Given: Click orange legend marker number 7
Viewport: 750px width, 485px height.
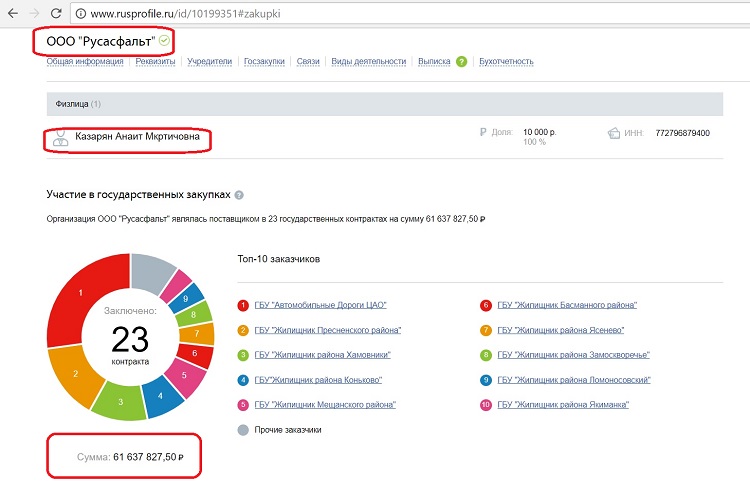Looking at the screenshot, I should coord(486,330).
